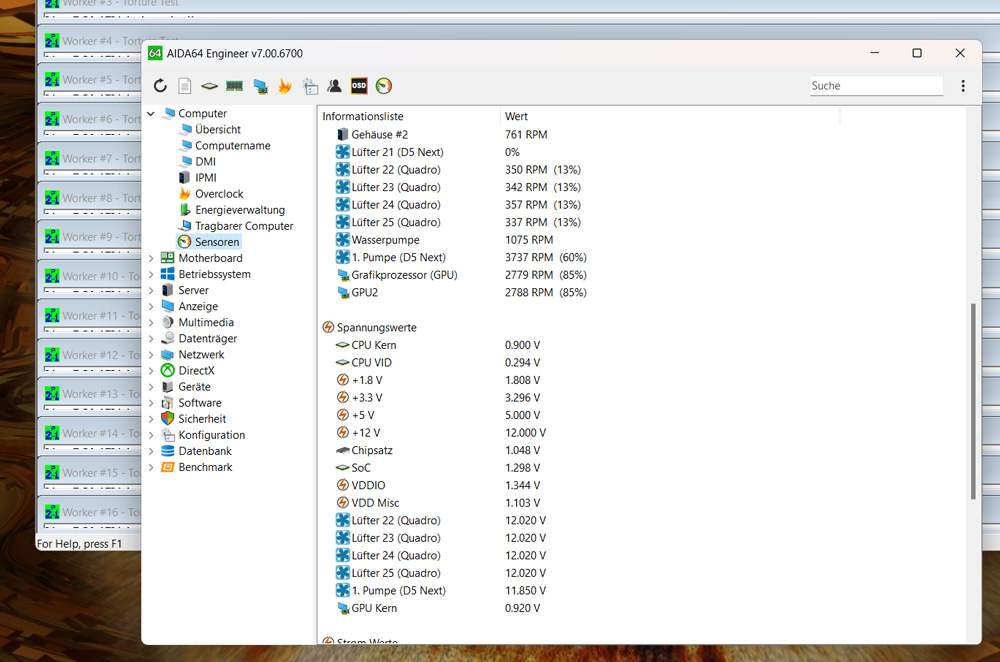Minimize the AIDA64 Engineer window

coord(874,53)
